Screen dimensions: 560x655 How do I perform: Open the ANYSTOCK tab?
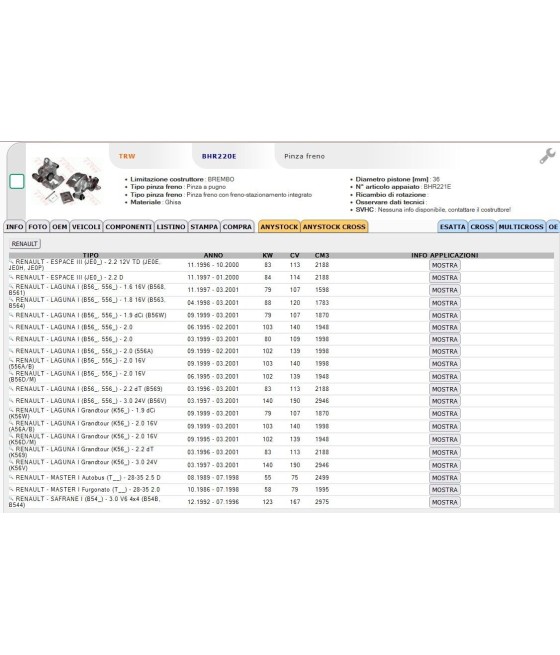coord(279,226)
